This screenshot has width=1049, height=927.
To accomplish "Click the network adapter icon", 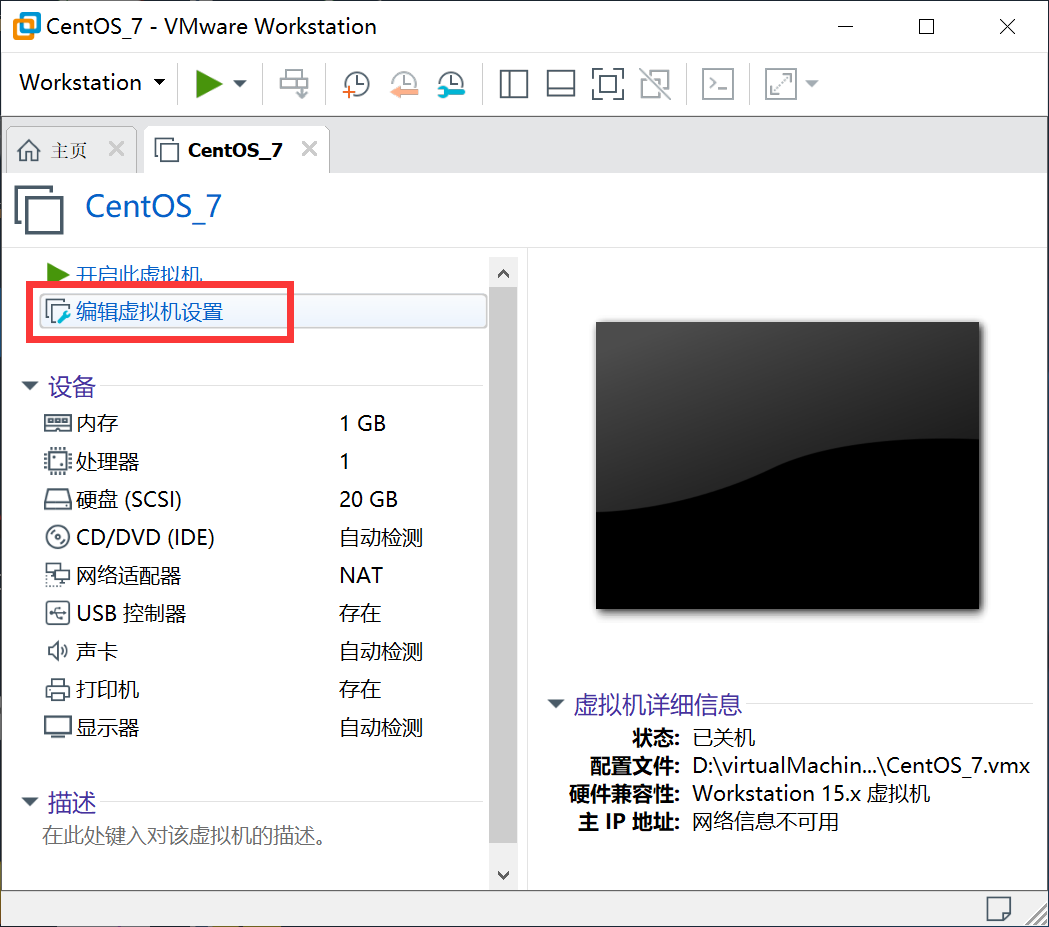I will point(58,575).
